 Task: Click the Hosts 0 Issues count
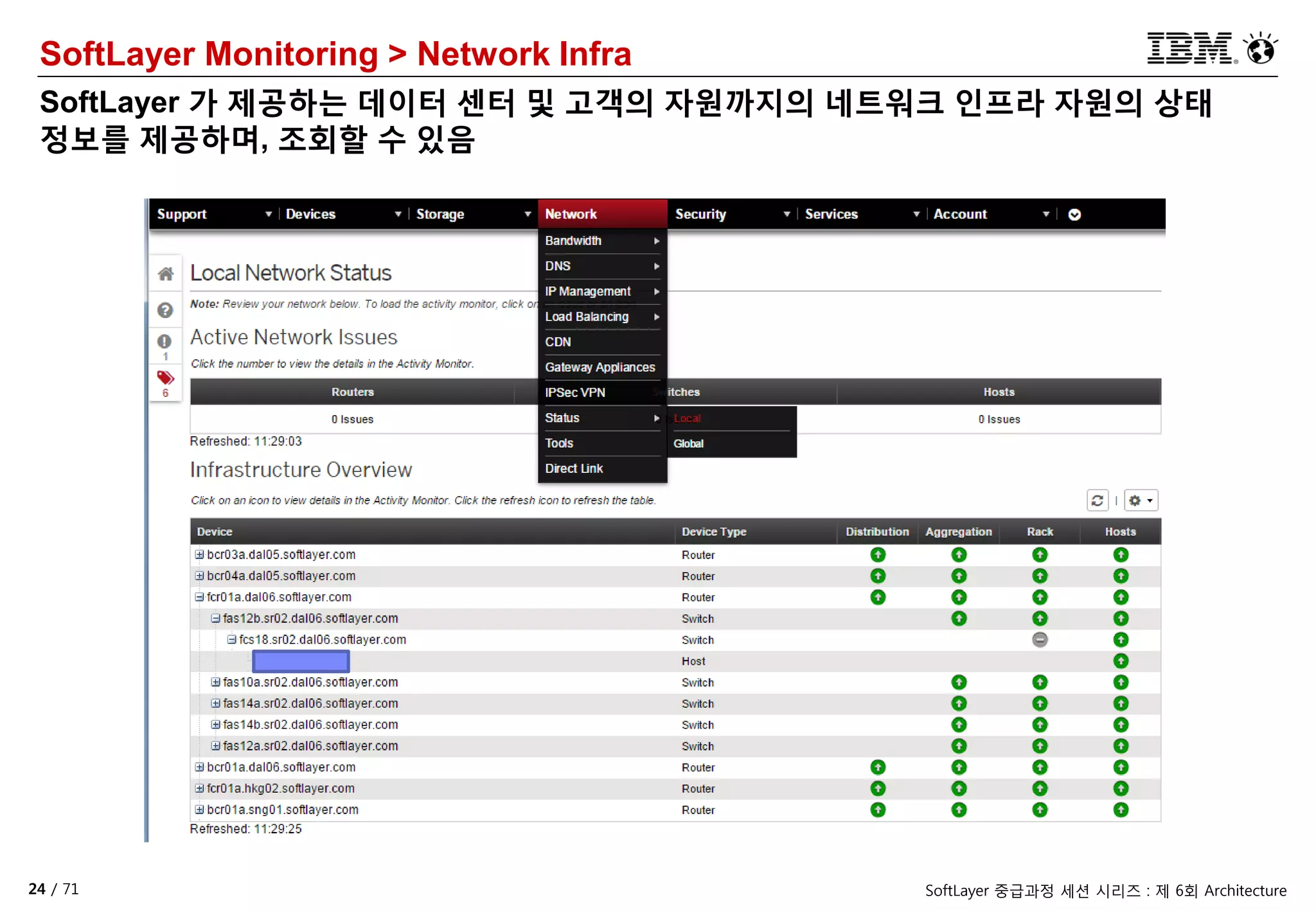point(999,420)
